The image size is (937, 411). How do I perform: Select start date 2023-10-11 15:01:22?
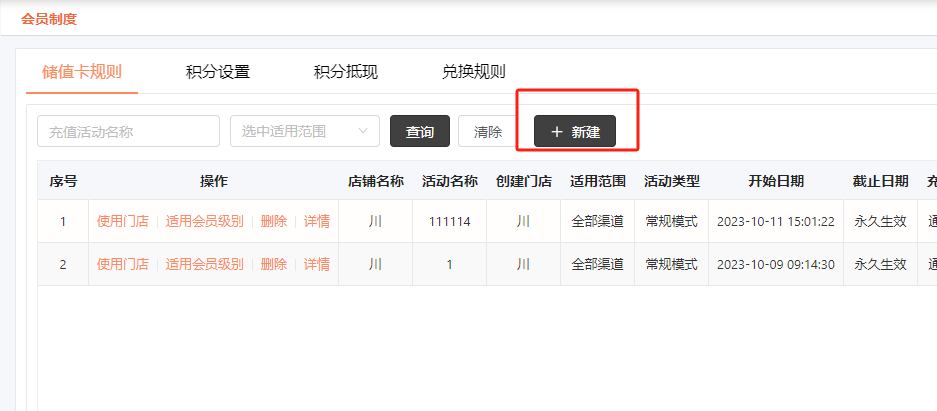point(776,222)
